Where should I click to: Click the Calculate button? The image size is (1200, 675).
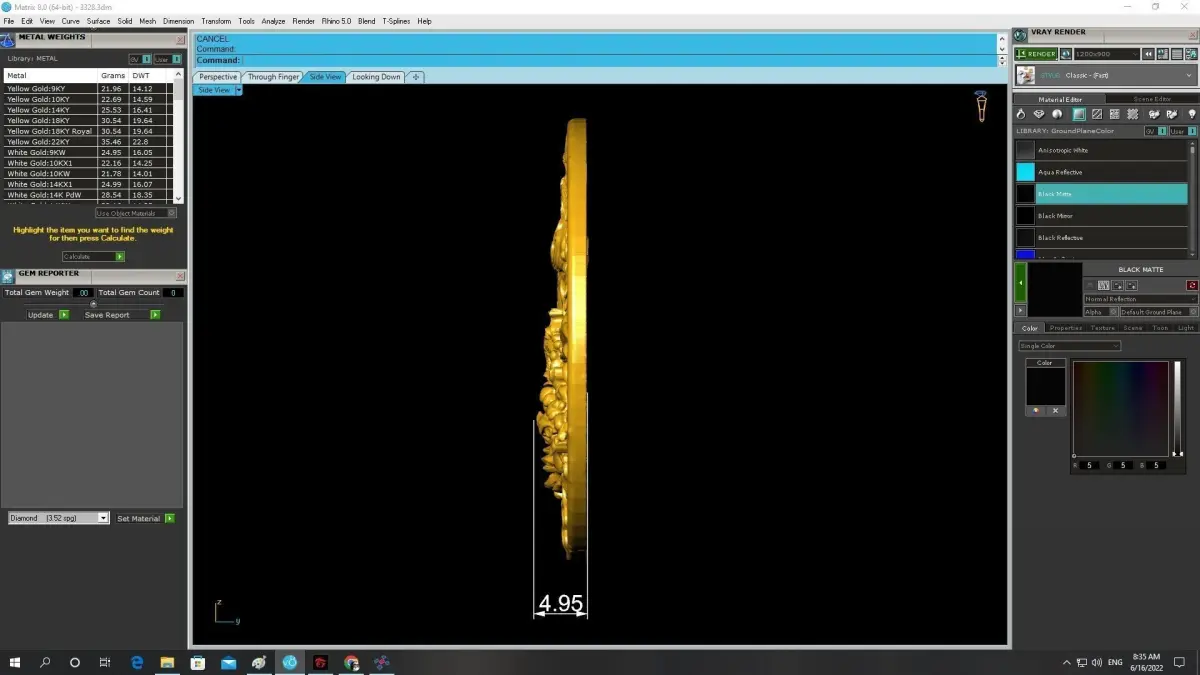[93, 257]
